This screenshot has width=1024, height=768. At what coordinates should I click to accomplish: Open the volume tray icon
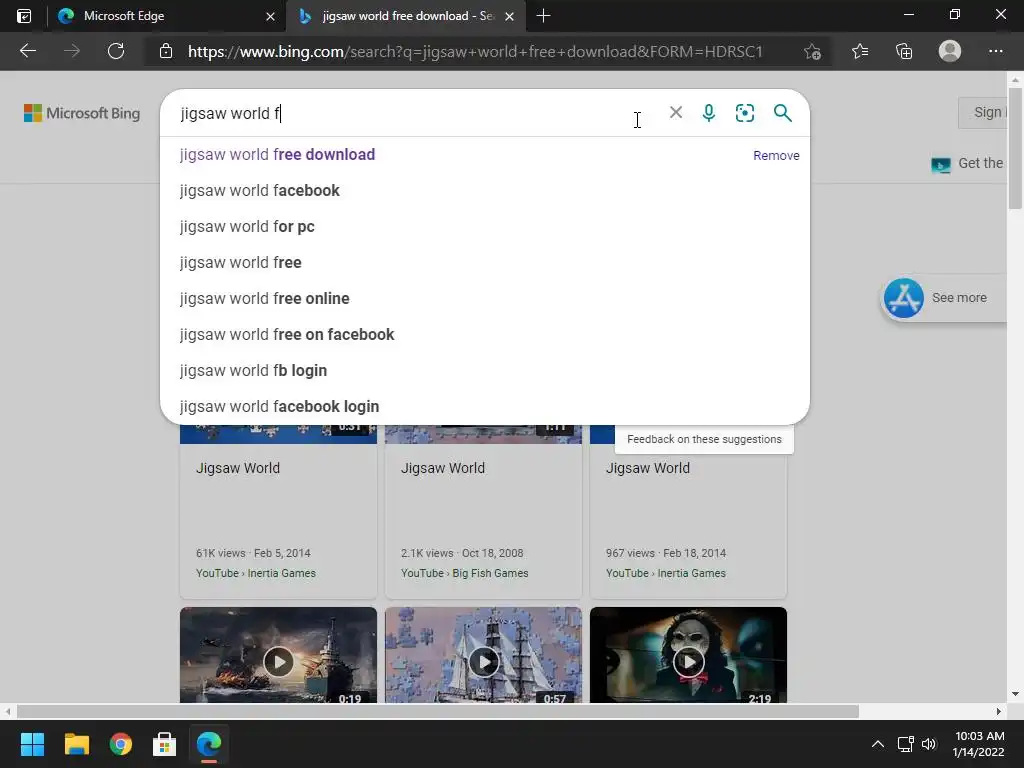tap(929, 744)
